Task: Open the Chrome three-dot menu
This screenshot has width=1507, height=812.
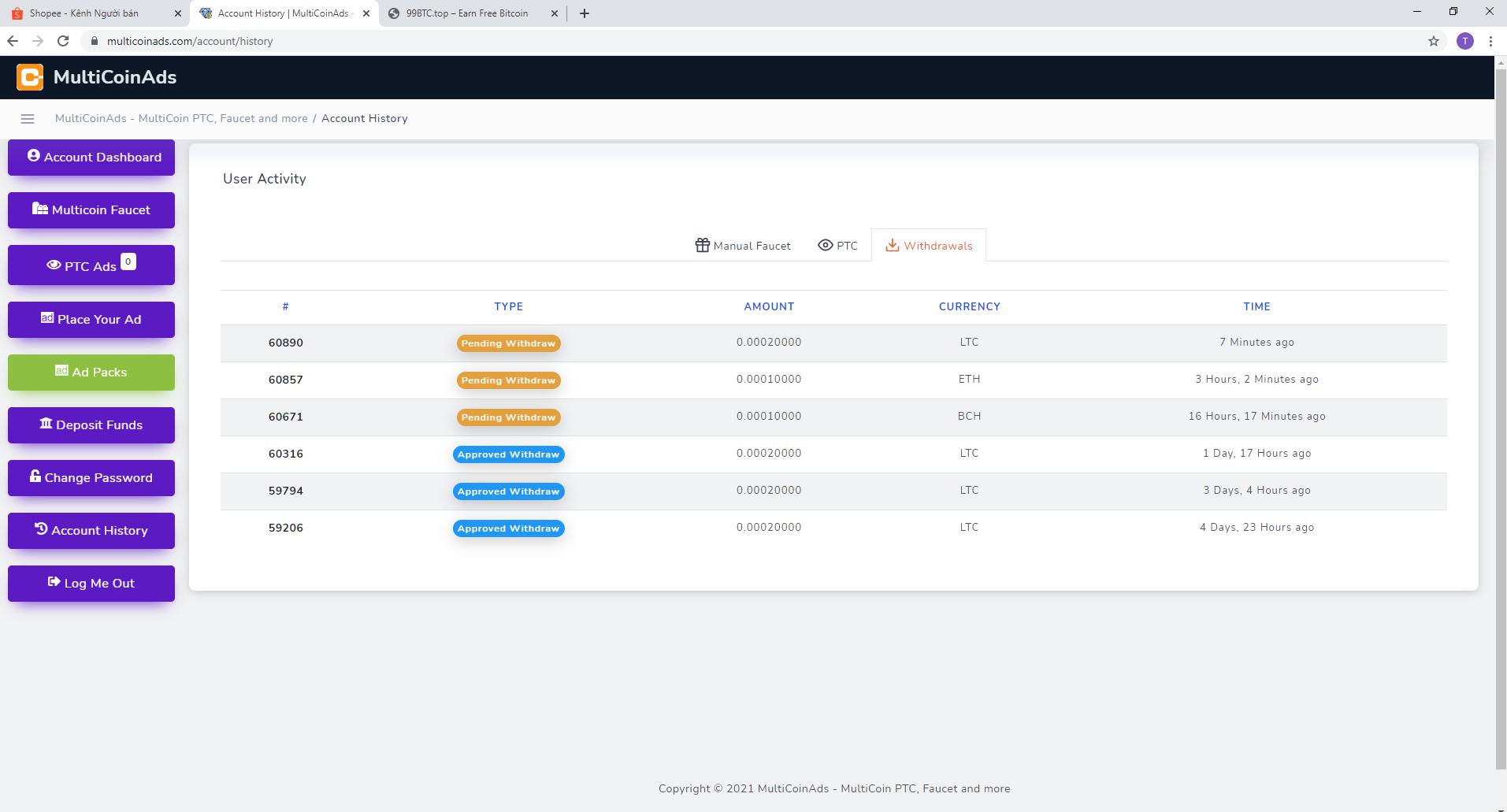Action: click(1490, 41)
